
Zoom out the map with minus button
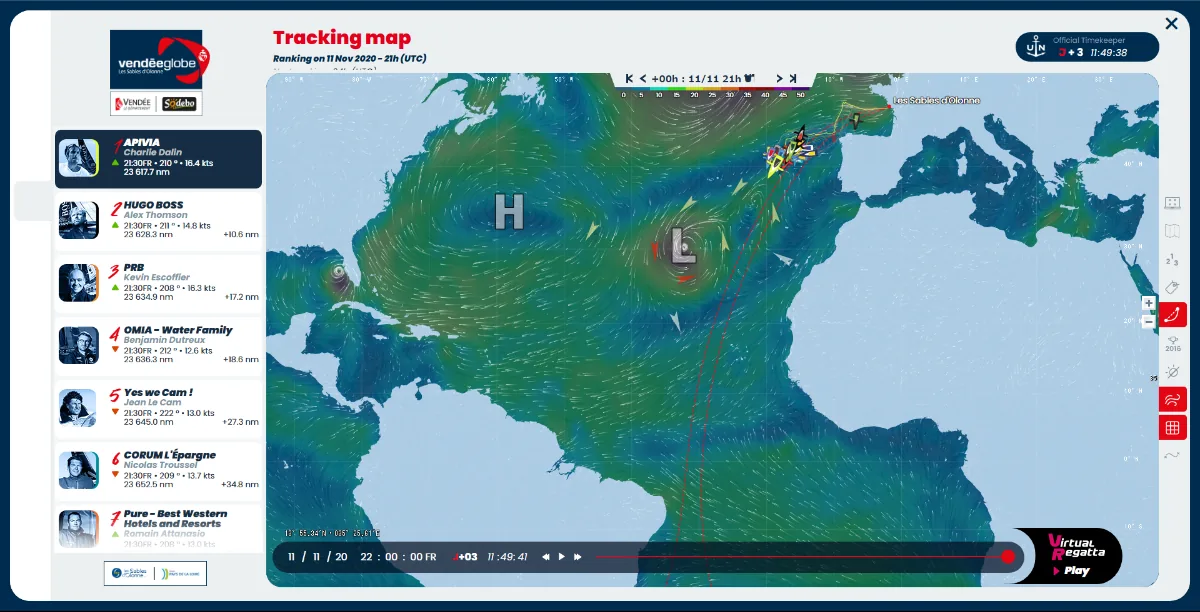(1149, 321)
